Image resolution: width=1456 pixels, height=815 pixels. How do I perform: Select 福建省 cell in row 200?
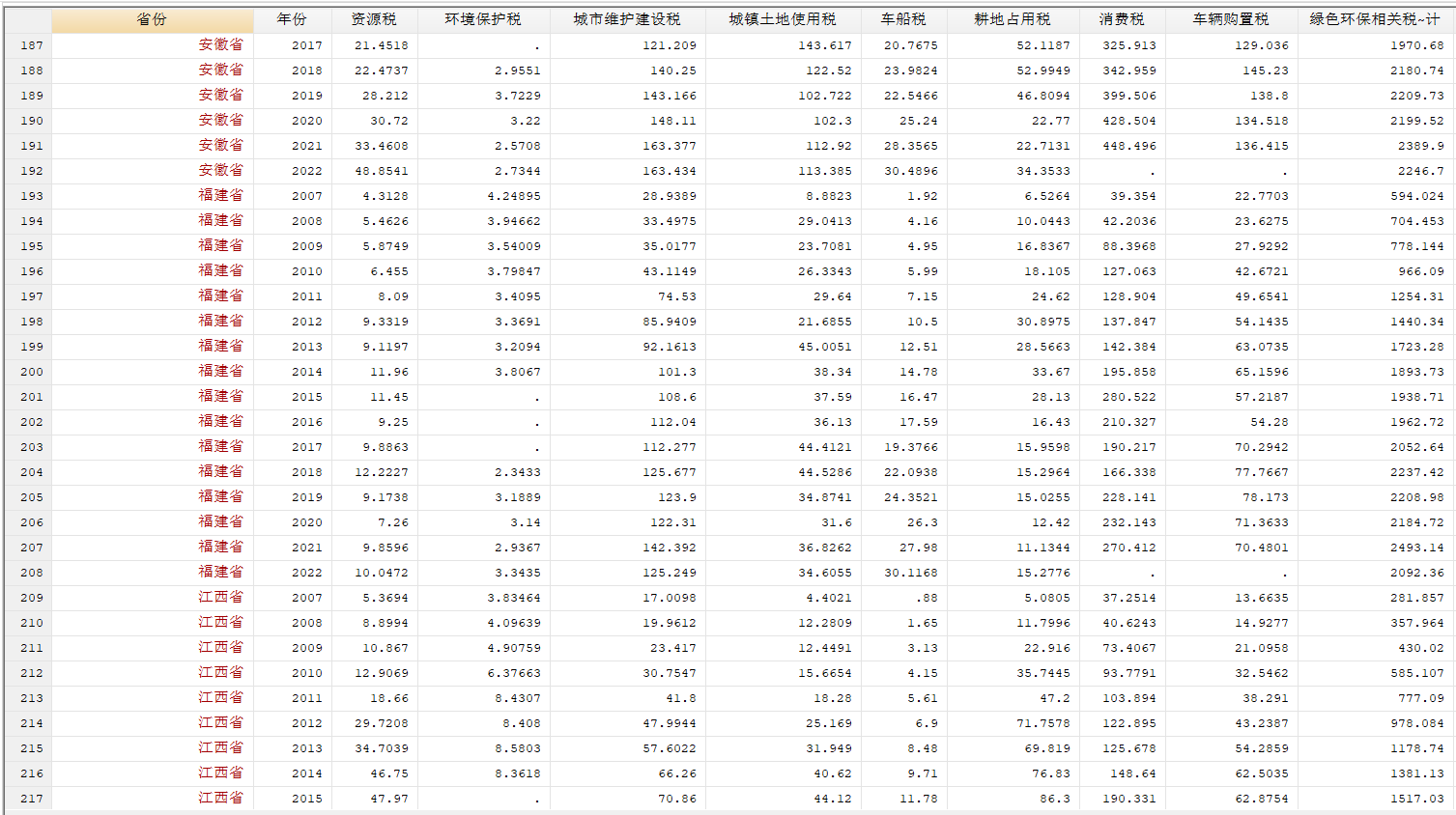(221, 372)
